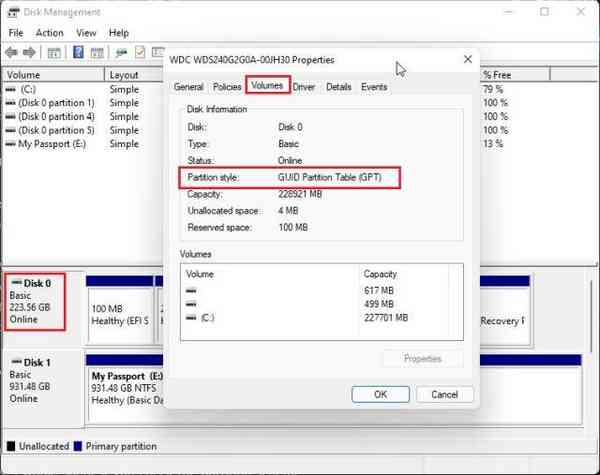Open the File menu

[x=16, y=33]
